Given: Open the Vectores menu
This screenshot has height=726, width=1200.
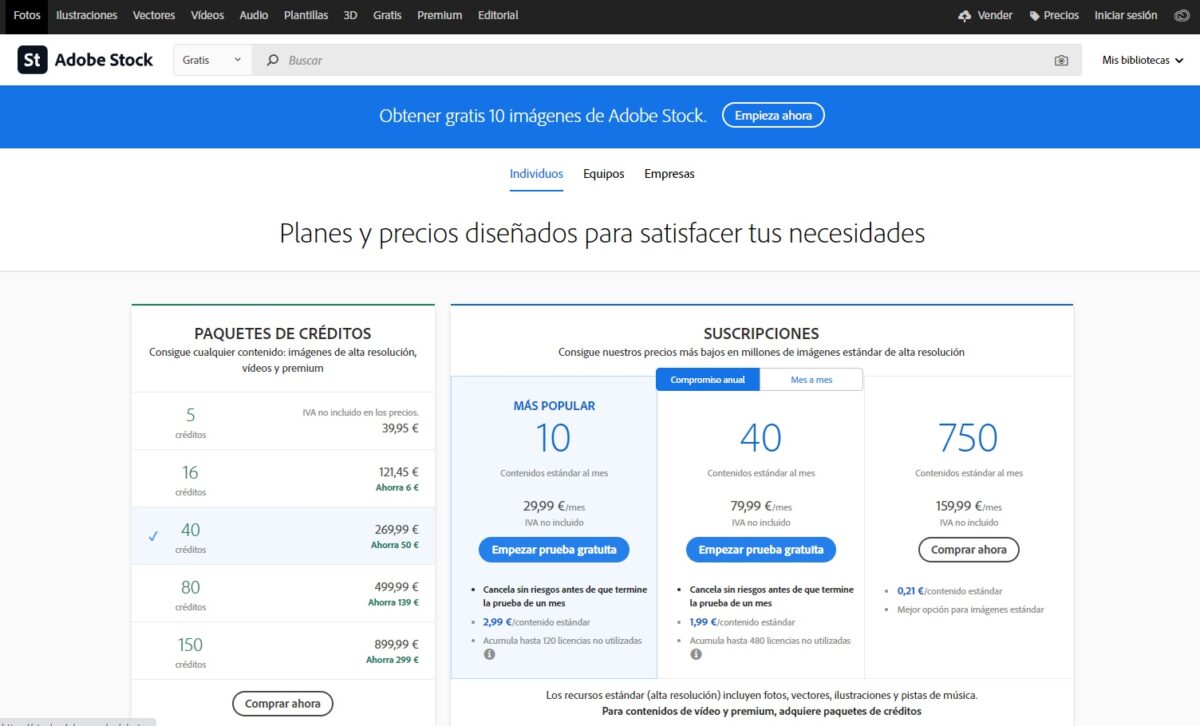Looking at the screenshot, I should (x=154, y=15).
